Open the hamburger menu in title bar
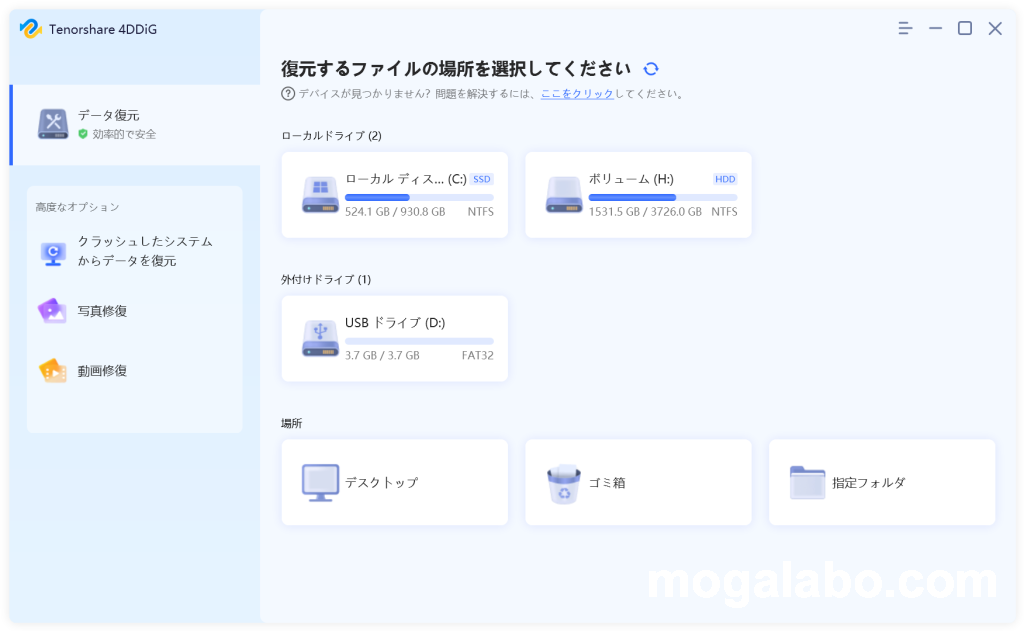Screen dimensions: 1024x631 click(905, 29)
